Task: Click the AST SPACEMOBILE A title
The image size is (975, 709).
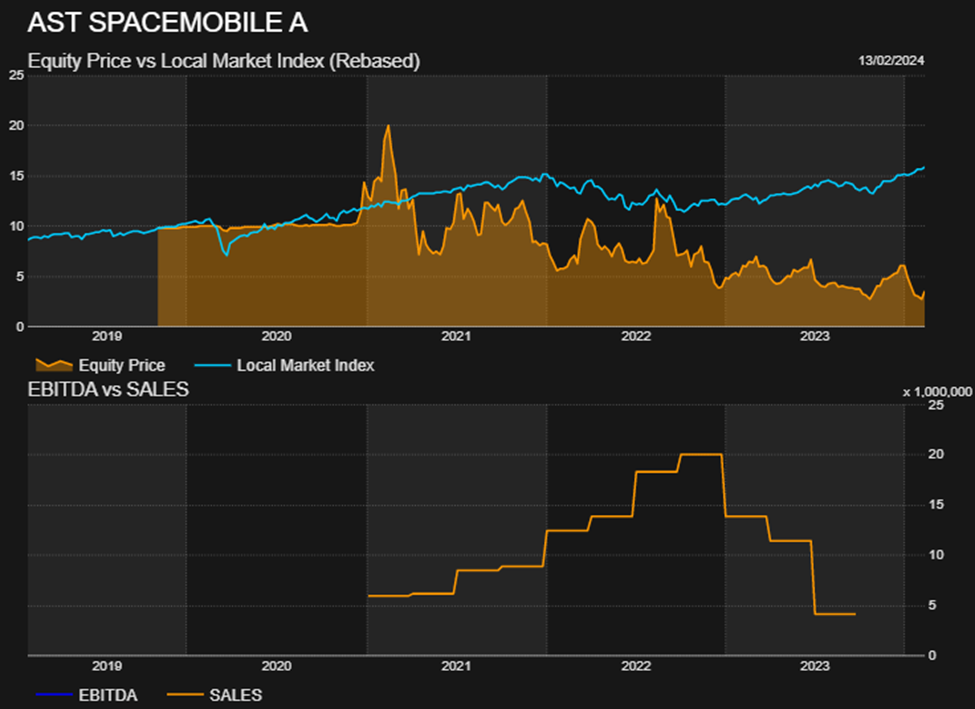Action: (x=168, y=22)
